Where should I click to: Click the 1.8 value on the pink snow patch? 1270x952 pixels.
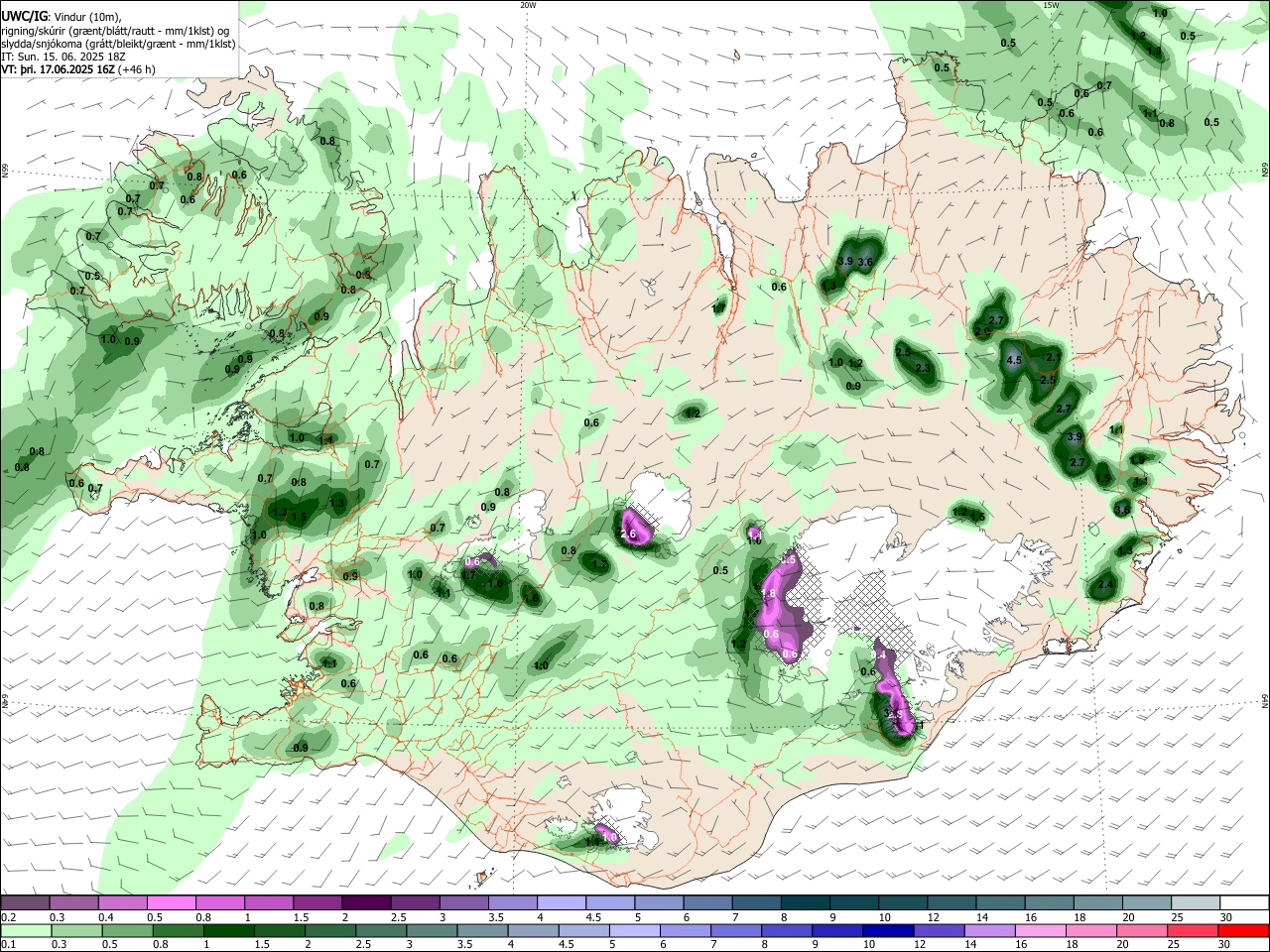768,593
